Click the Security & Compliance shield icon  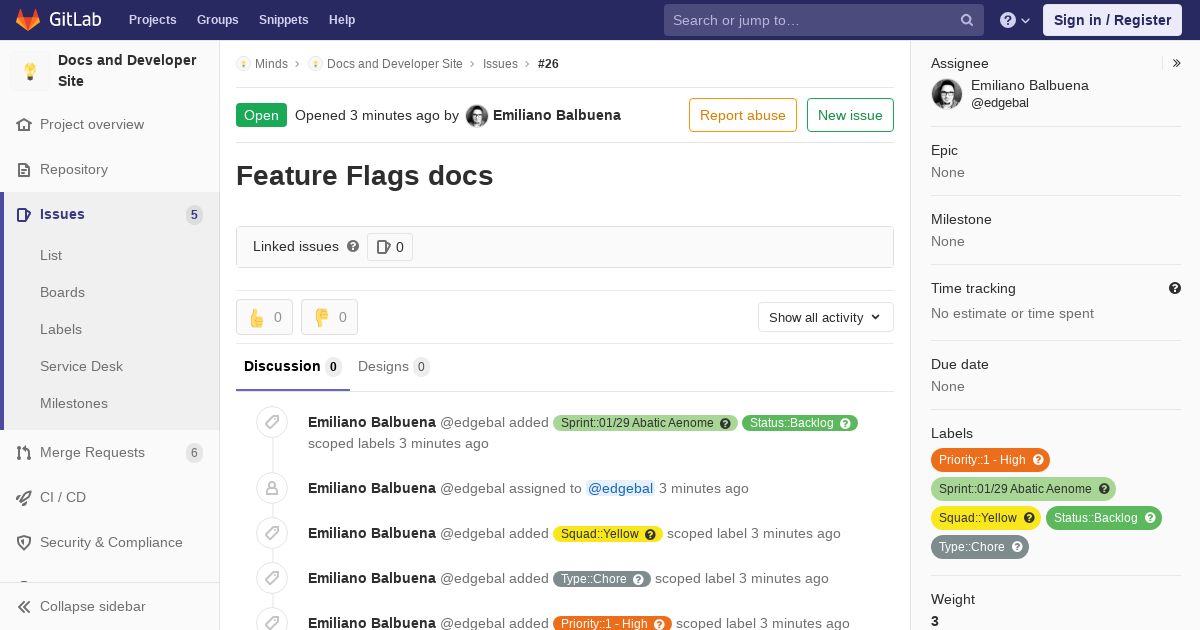[x=24, y=543]
